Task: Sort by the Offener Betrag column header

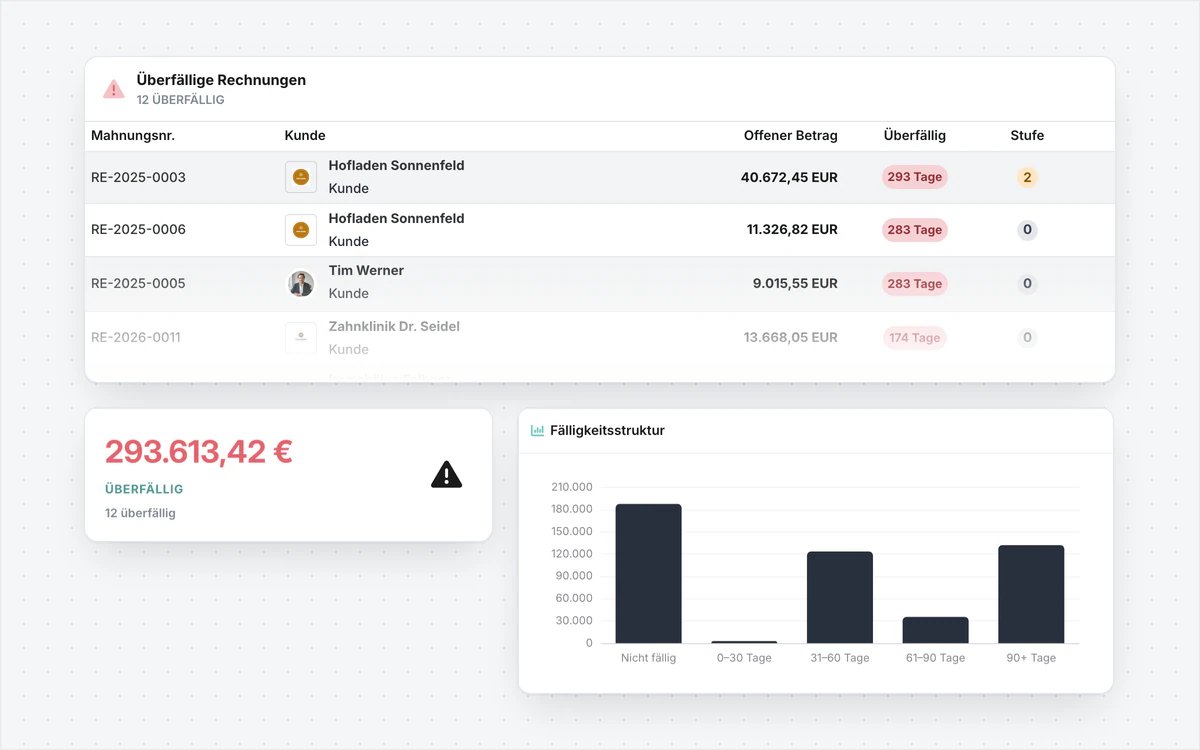Action: [791, 136]
